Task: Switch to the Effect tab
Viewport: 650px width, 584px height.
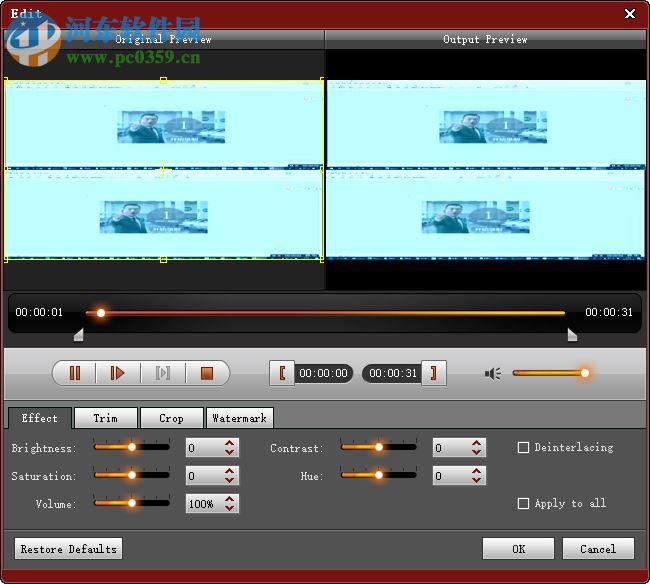Action: [x=40, y=418]
